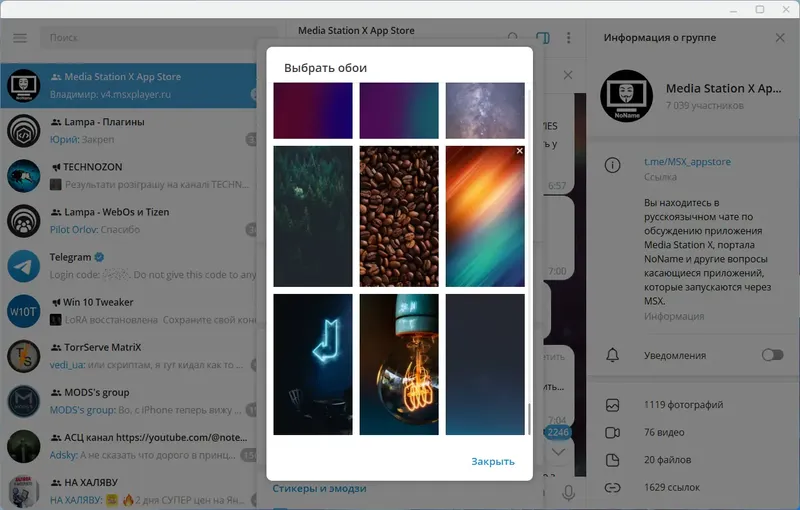
Task: Click the notifications bell icon
Action: [x=612, y=355]
